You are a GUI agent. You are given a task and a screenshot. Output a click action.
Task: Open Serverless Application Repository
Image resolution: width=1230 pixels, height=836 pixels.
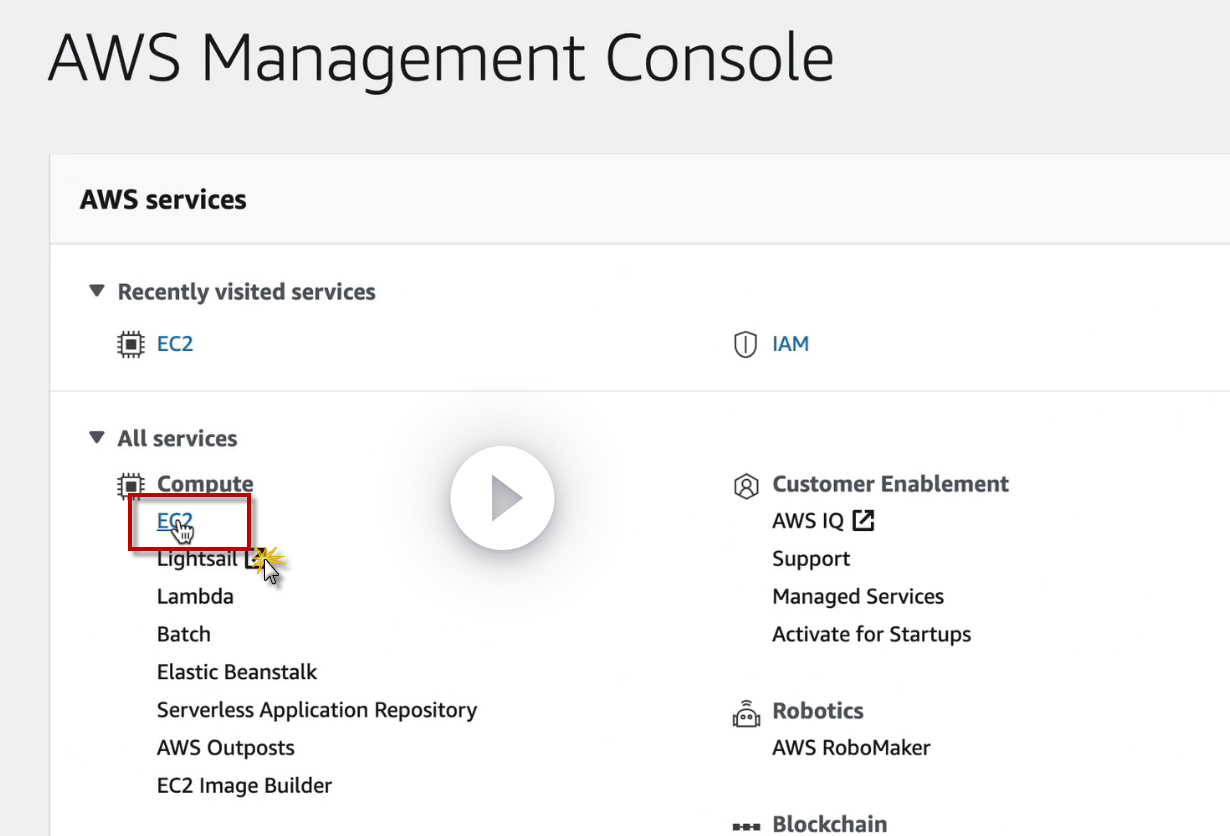click(x=316, y=710)
